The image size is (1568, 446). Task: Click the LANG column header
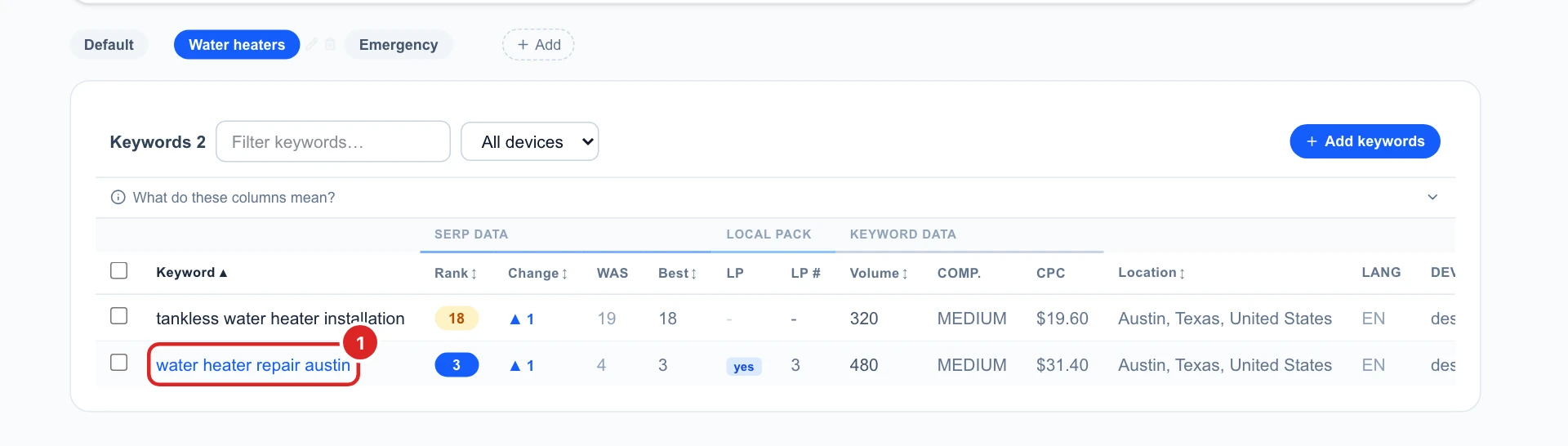coord(1381,272)
